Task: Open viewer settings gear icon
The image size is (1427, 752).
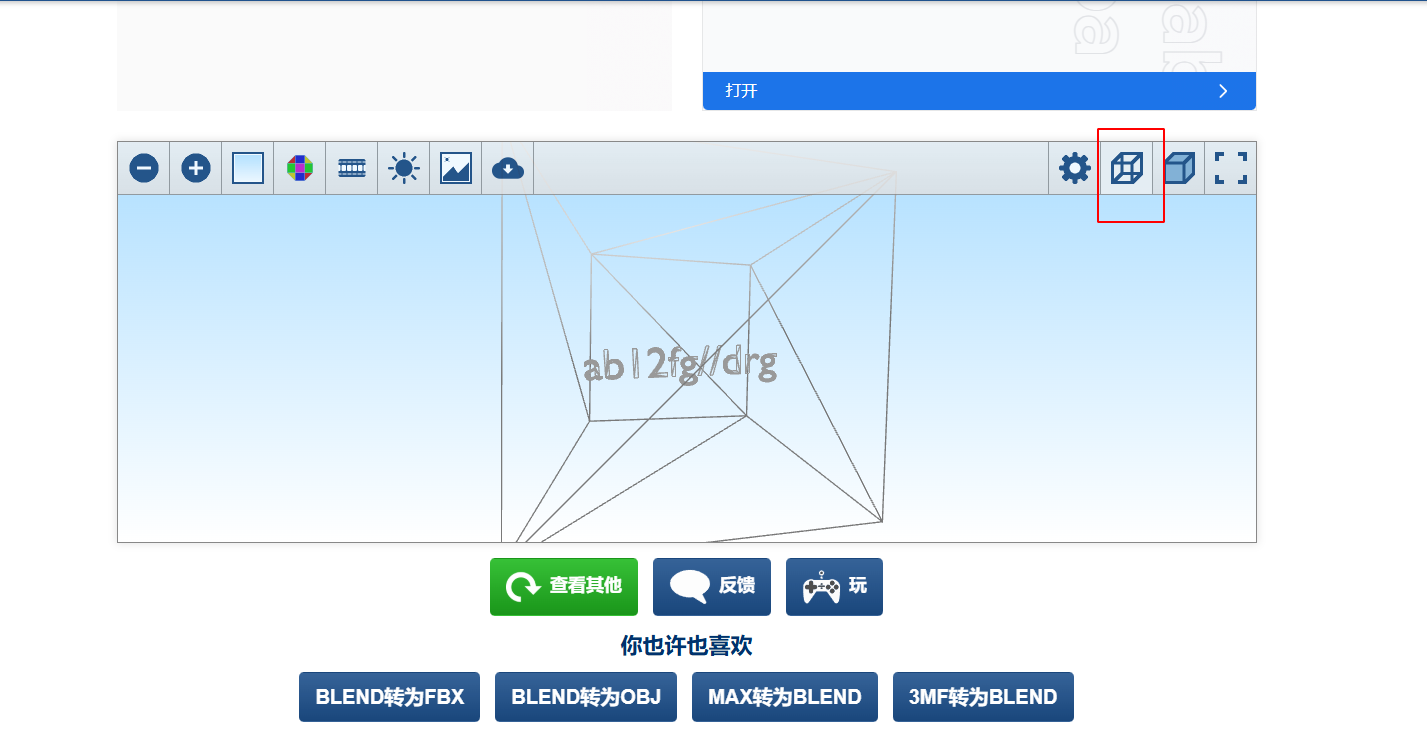Action: coord(1075,168)
